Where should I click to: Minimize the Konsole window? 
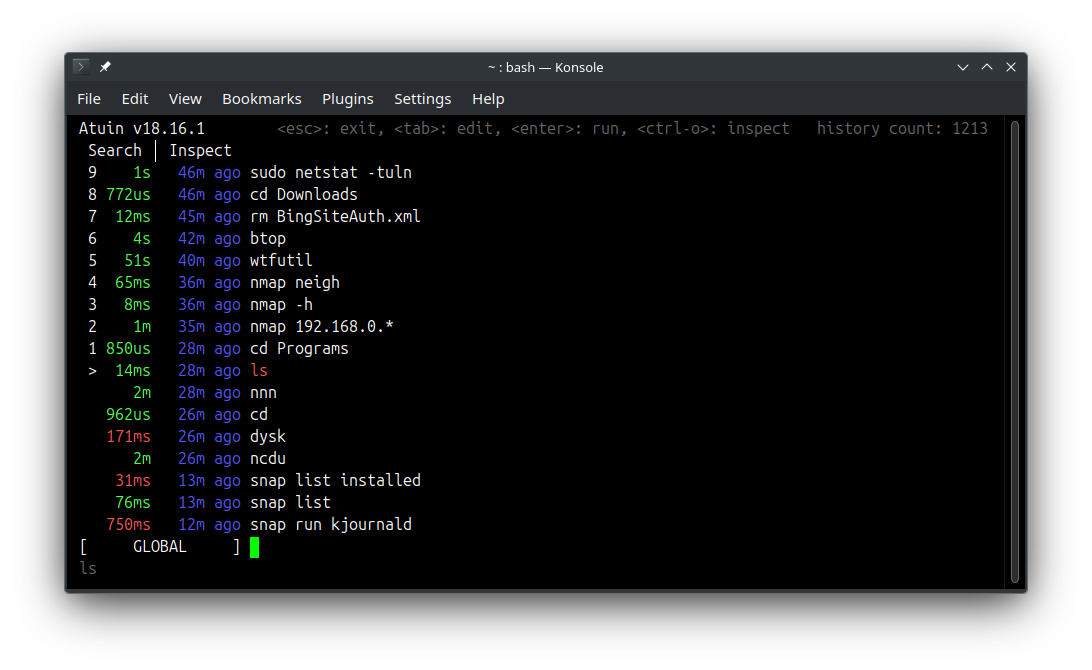[x=962, y=67]
